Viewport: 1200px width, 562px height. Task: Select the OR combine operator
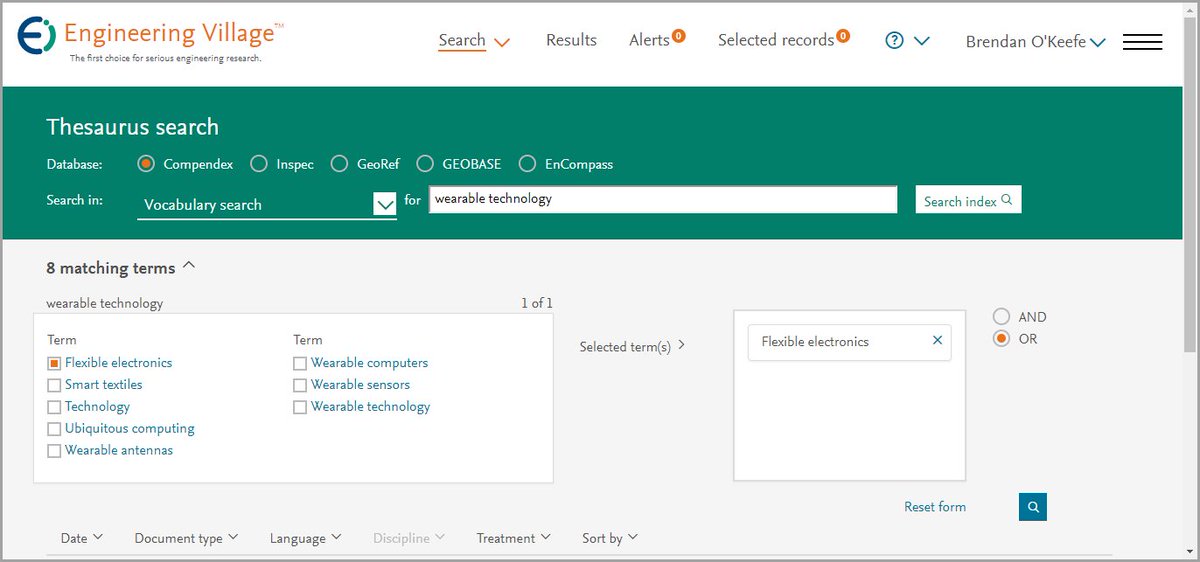point(1001,339)
